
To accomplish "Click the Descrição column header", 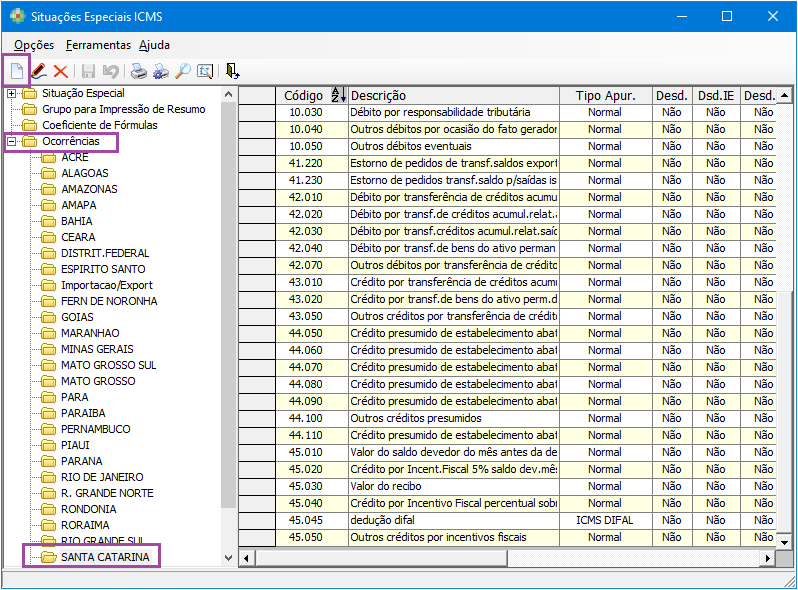I will click(x=379, y=95).
